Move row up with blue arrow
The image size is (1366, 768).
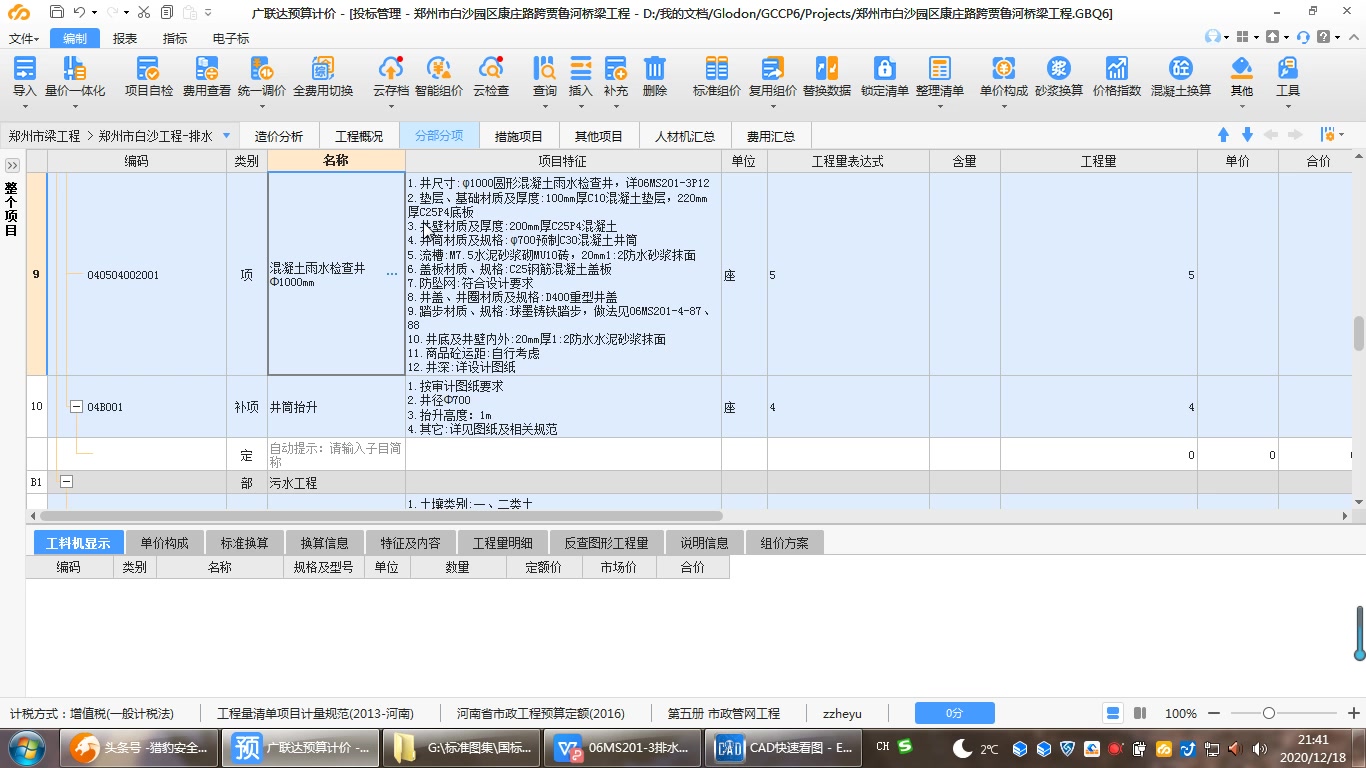(x=1223, y=135)
